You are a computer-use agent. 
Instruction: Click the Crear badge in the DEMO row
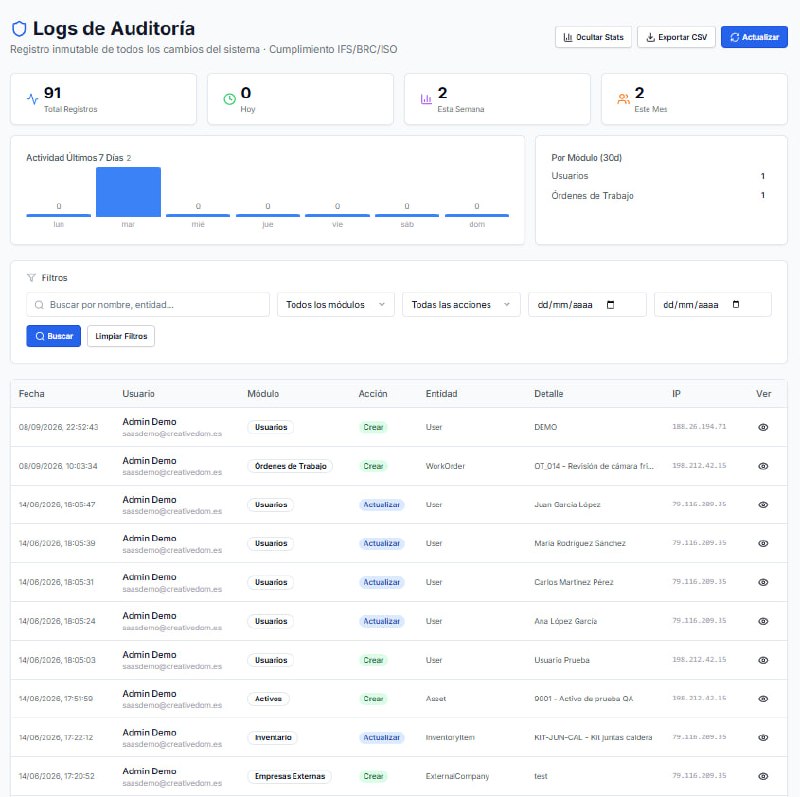[x=373, y=427]
